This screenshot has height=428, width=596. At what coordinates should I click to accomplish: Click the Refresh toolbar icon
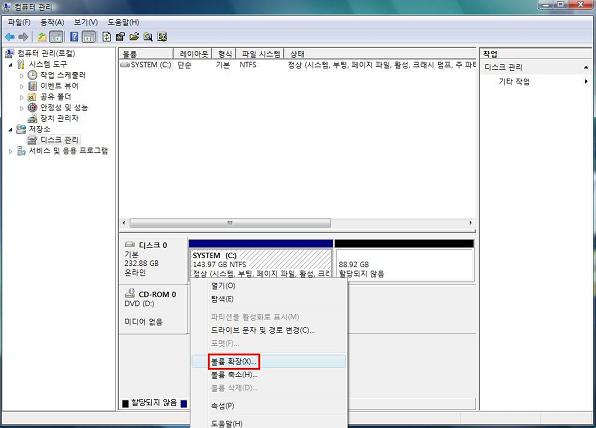[x=107, y=37]
